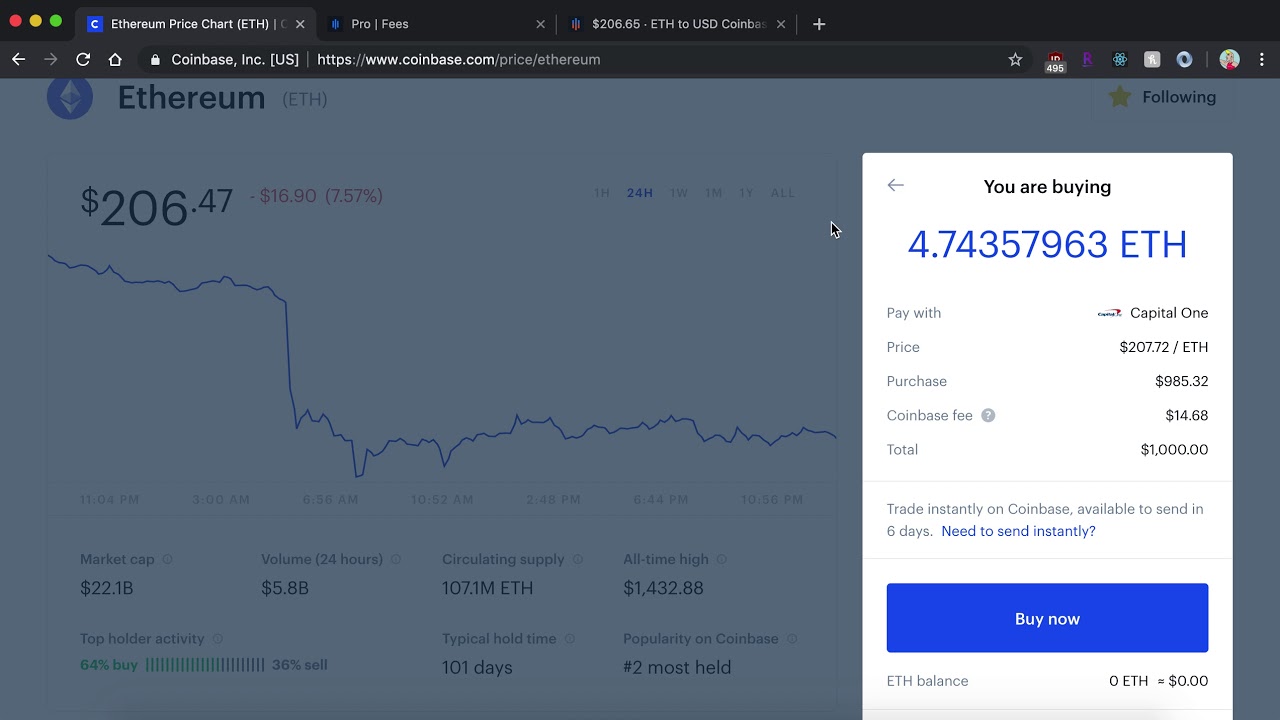The height and width of the screenshot is (720, 1280).
Task: Open the purple R extension icon
Action: coord(1088,59)
